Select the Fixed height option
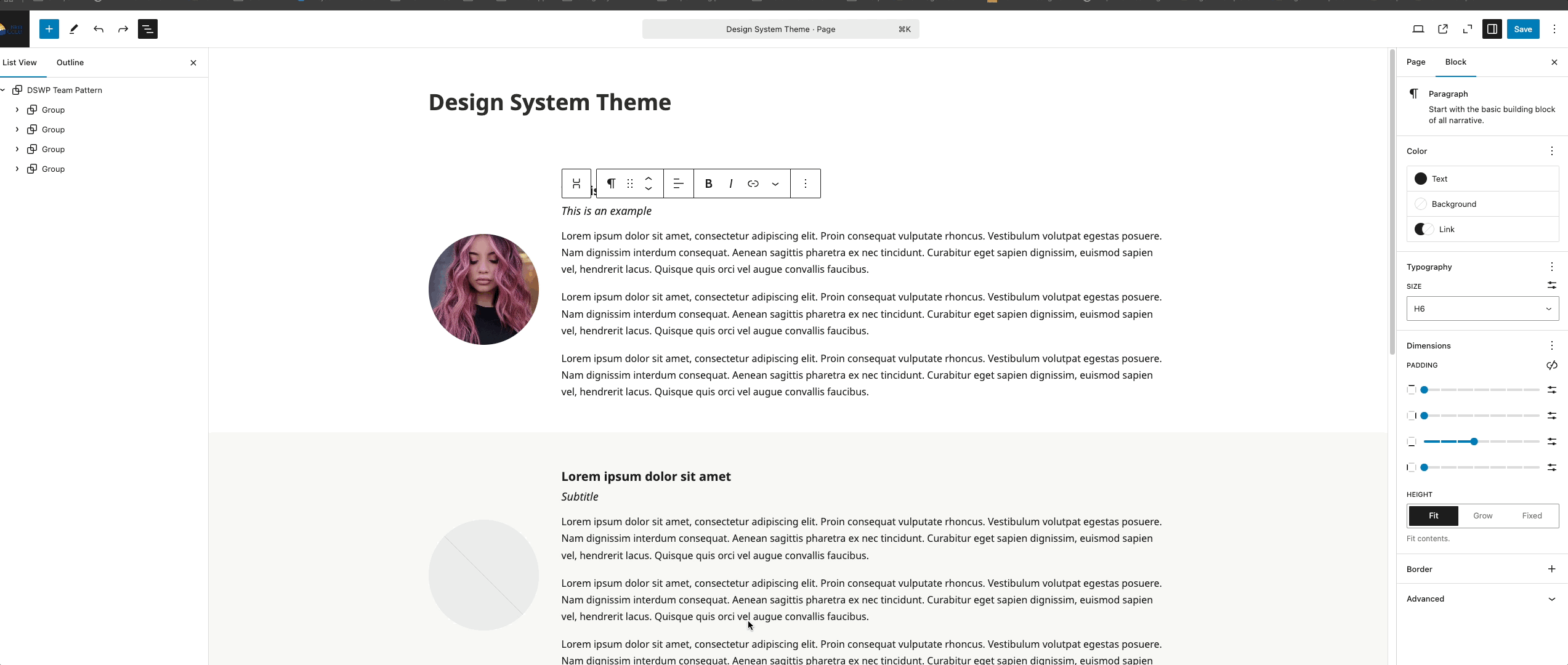The image size is (1568, 665). [x=1532, y=516]
